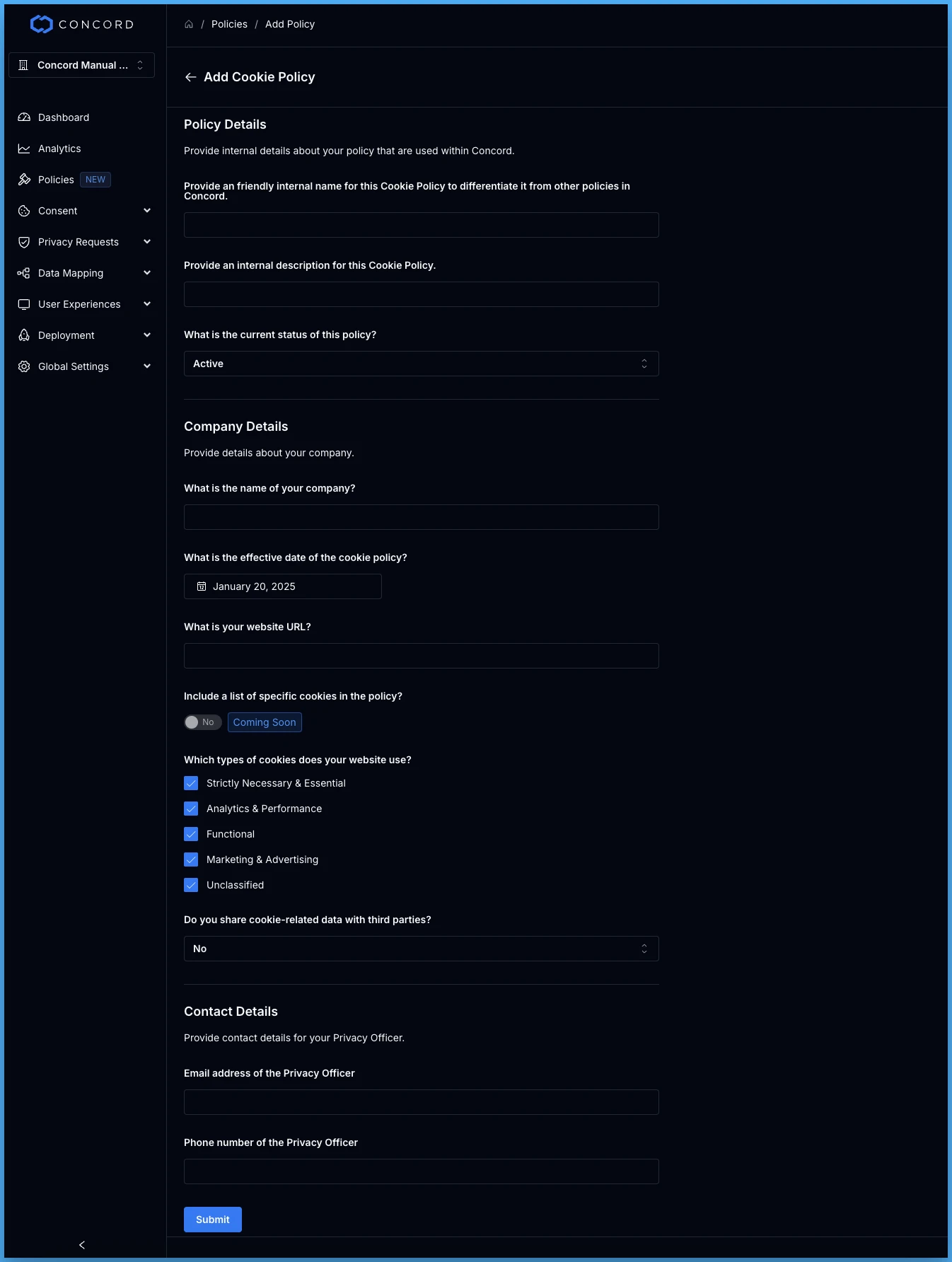Viewport: 952px width, 1262px height.
Task: Open Dashboard via its gauge icon
Action: click(24, 117)
